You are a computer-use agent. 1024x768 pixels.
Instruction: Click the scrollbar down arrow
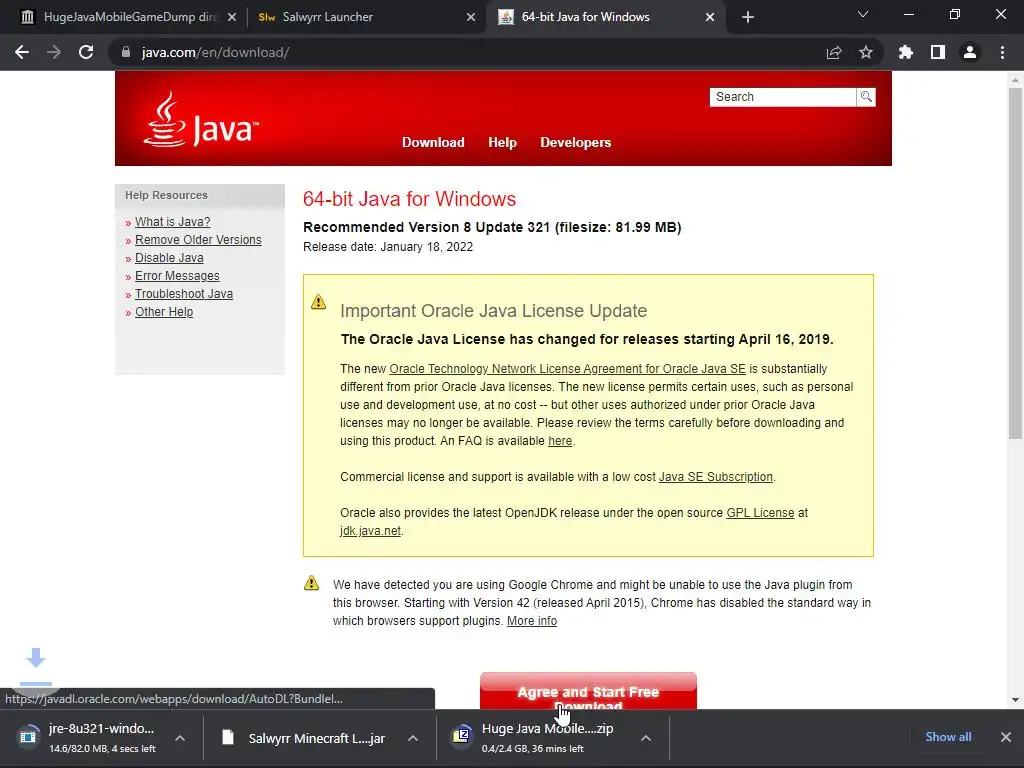coord(1015,699)
